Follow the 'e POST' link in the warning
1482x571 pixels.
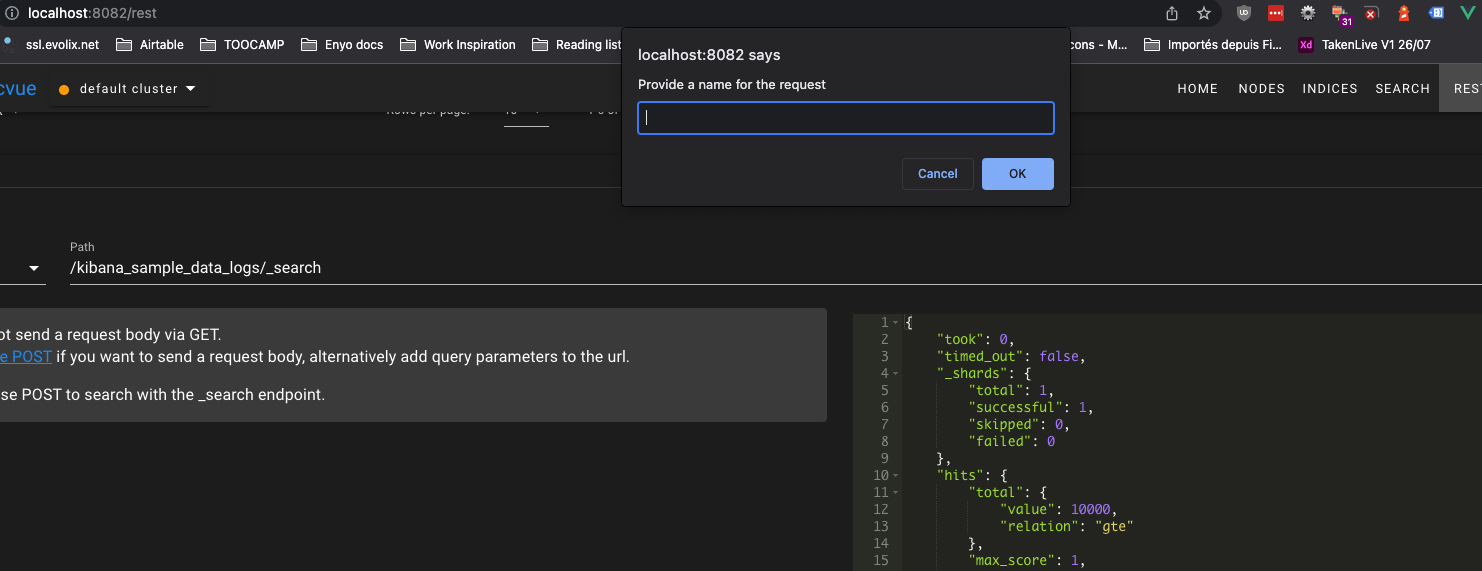pos(26,356)
